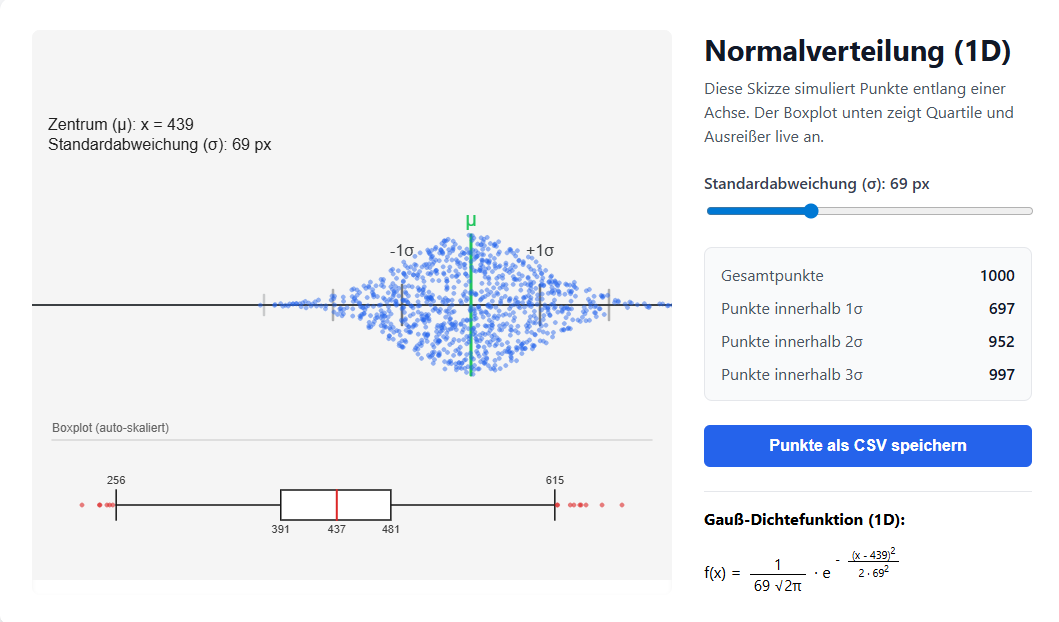Click the Gauß-Dichtefunktion (1D) heading
The height and width of the screenshot is (622, 1059).
click(x=805, y=520)
